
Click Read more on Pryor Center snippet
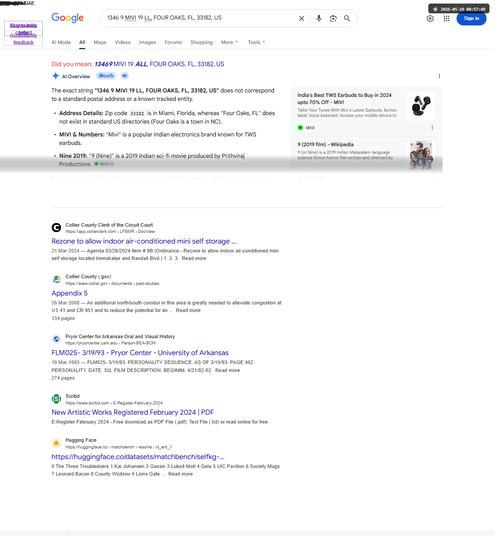(227, 370)
